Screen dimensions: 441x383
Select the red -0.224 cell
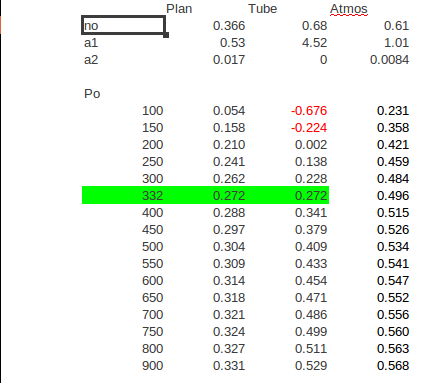(x=309, y=128)
